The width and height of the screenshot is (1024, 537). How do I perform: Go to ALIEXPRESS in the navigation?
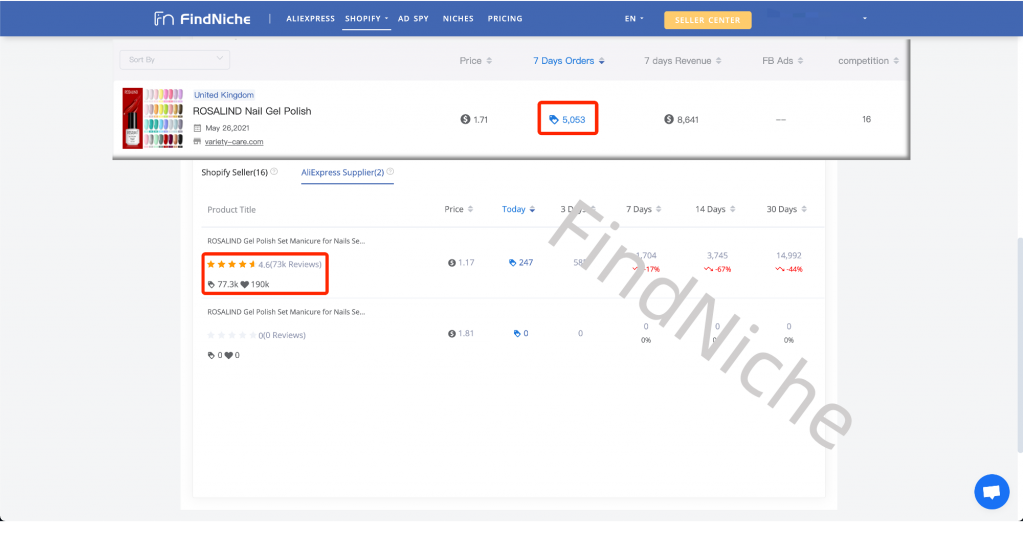coord(310,18)
